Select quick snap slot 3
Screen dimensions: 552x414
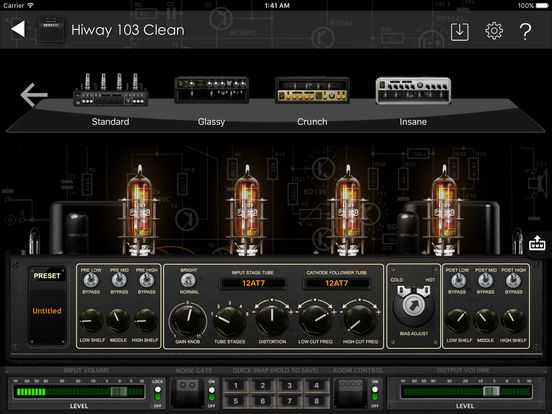pyautogui.click(x=289, y=386)
